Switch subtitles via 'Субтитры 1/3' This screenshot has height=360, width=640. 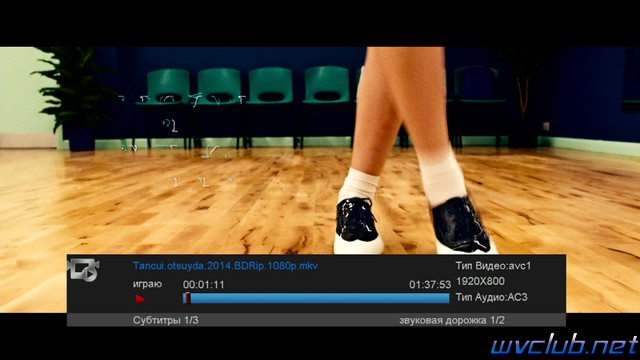coord(166,320)
